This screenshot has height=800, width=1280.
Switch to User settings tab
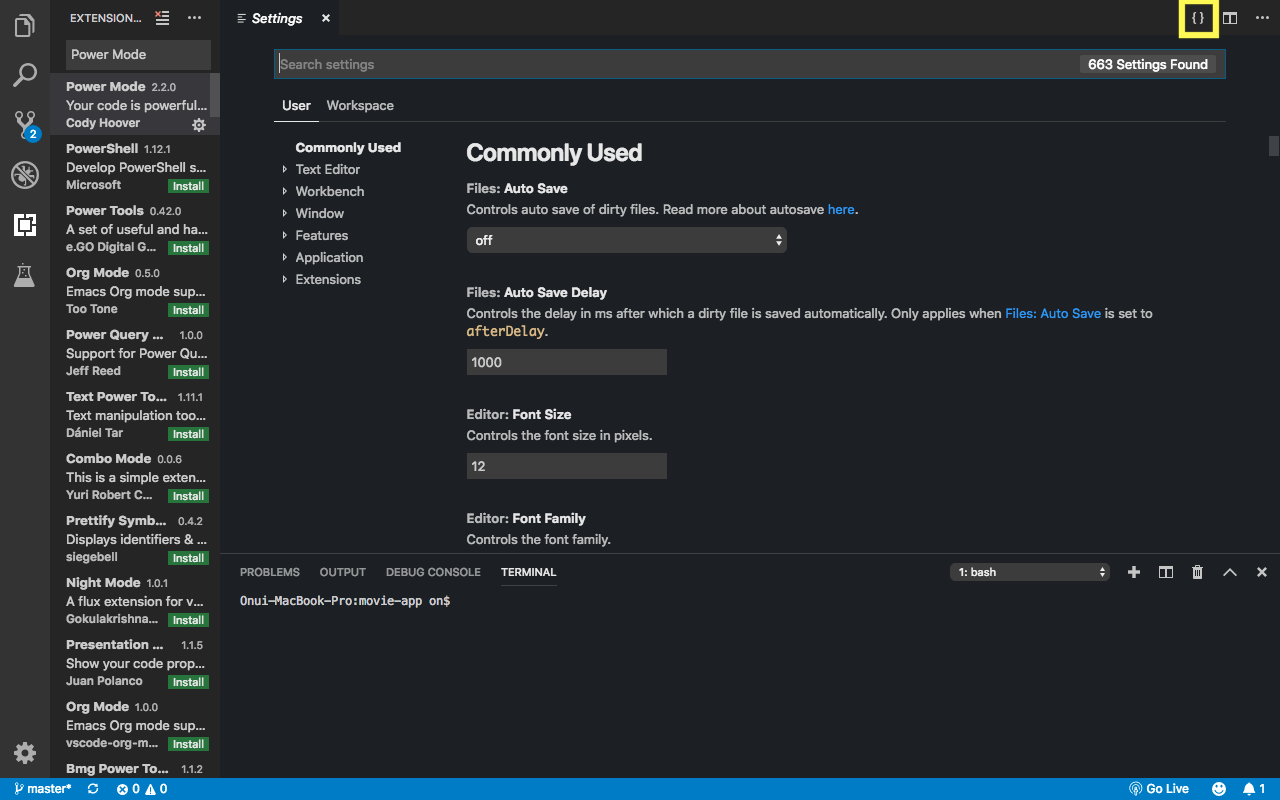(x=296, y=105)
